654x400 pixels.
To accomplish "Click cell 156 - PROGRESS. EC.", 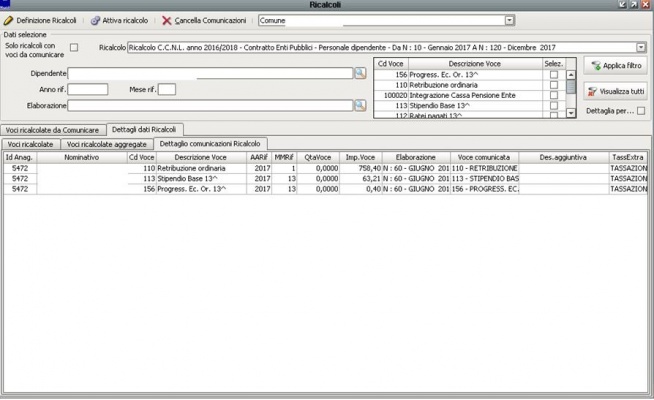I will tap(484, 189).
